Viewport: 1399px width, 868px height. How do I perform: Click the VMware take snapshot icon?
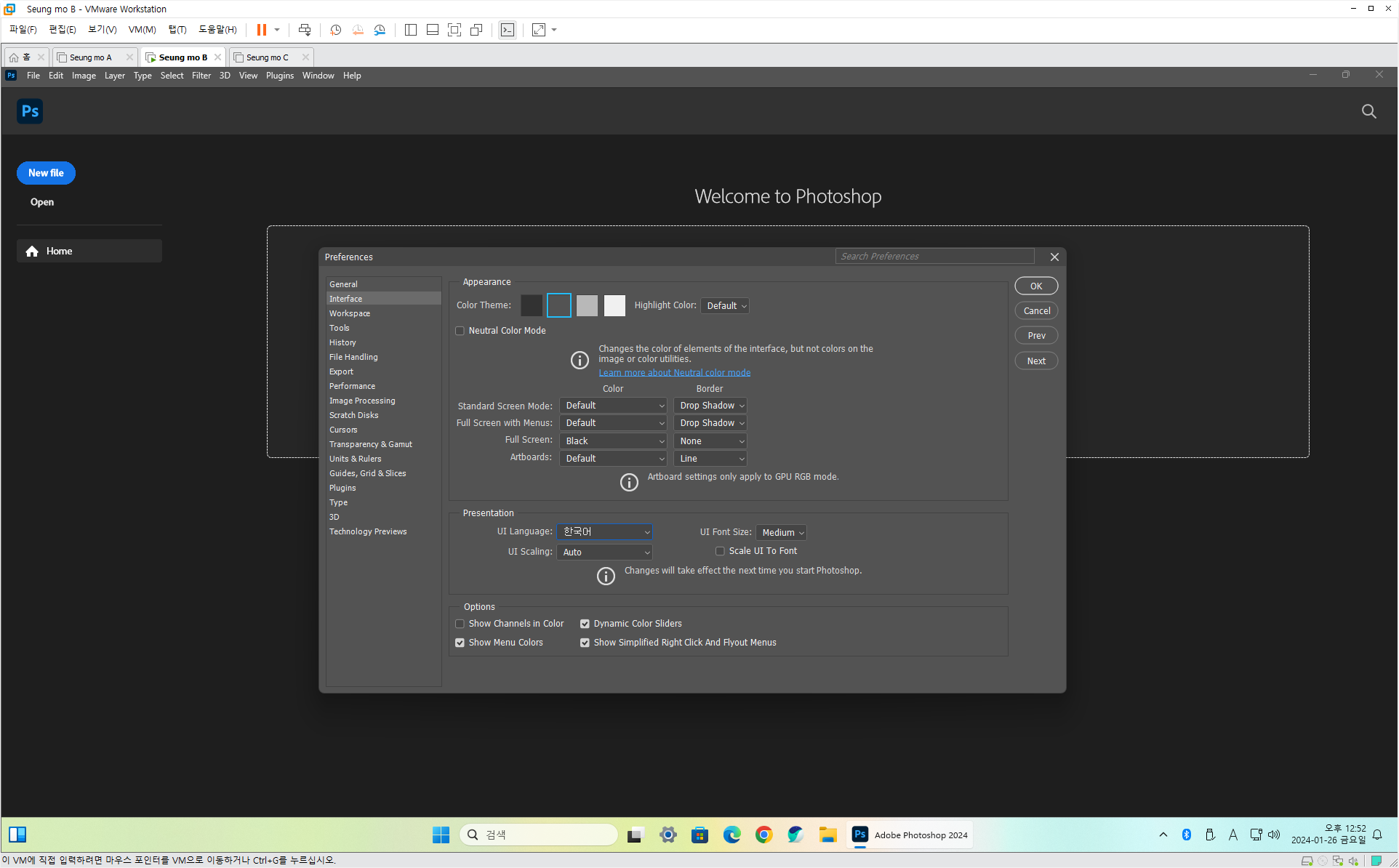click(x=335, y=30)
